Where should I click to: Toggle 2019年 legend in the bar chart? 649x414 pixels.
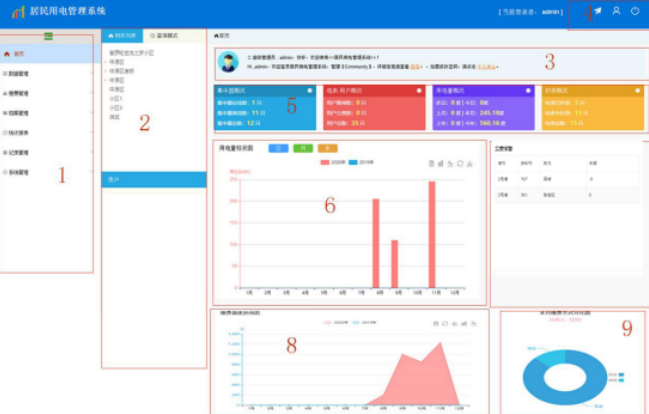361,162
